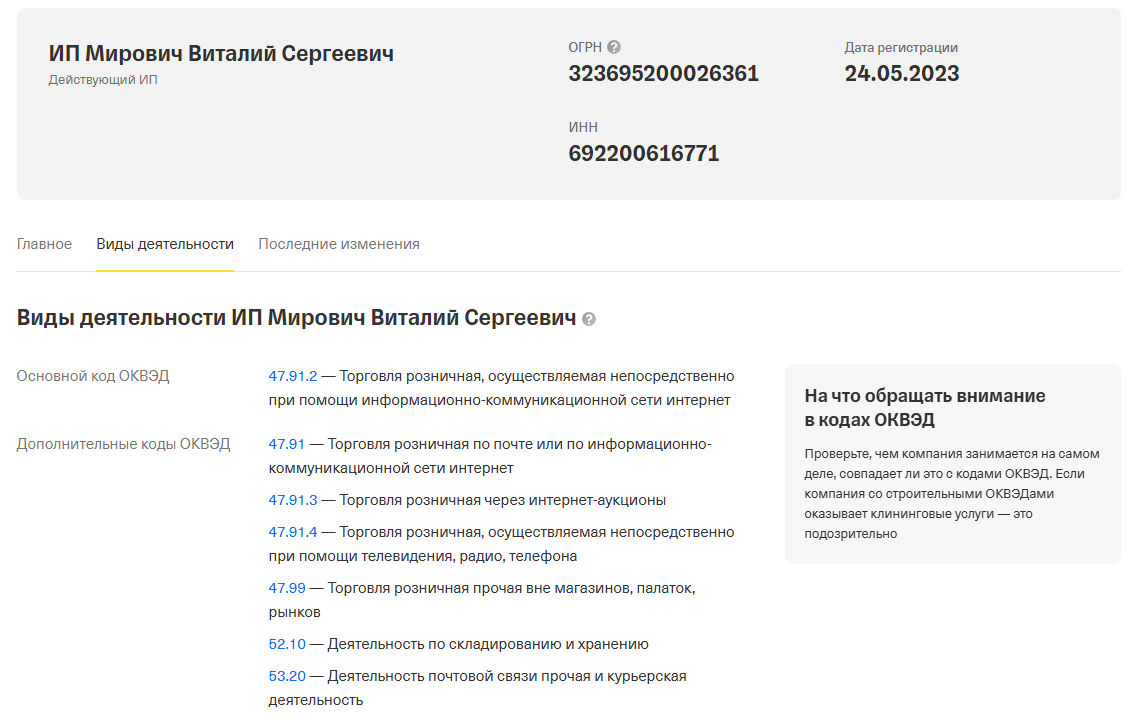Switch to the Главное tab
This screenshot has height=722, width=1144.
pos(45,243)
